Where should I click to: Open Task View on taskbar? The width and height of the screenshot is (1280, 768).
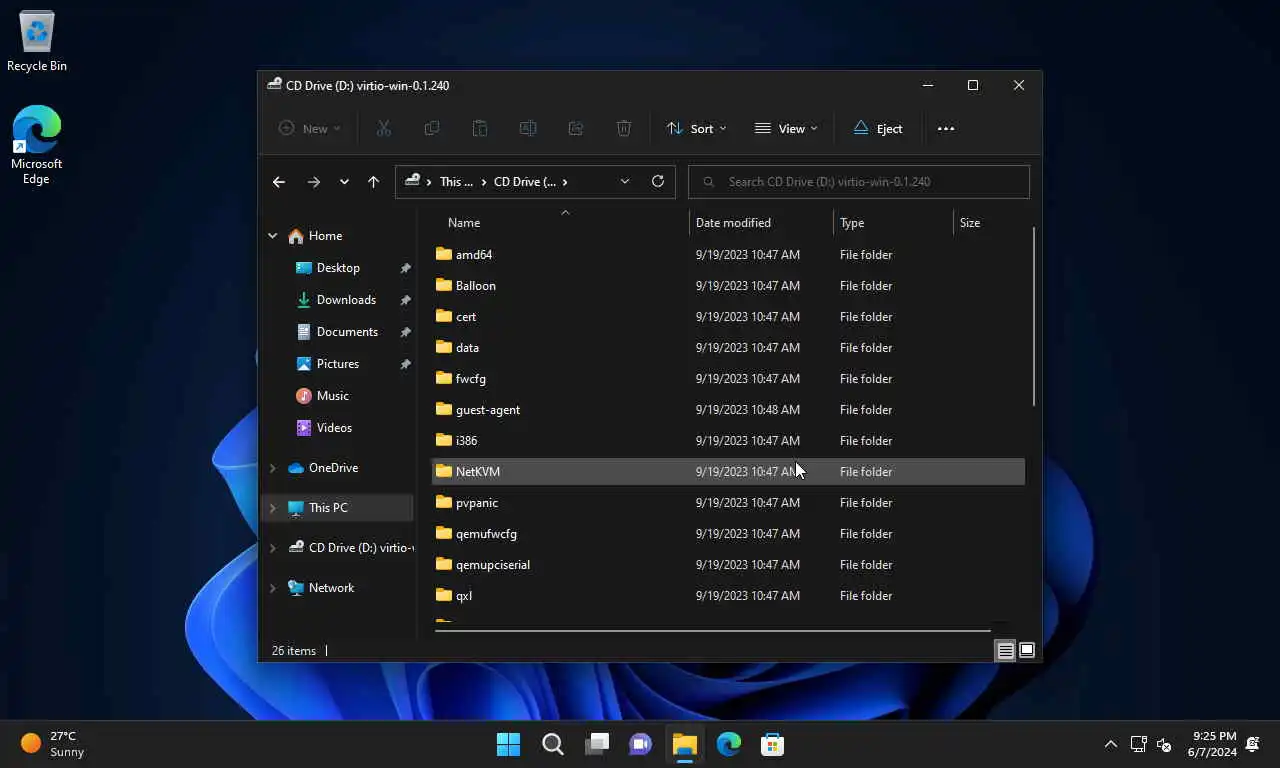(597, 744)
